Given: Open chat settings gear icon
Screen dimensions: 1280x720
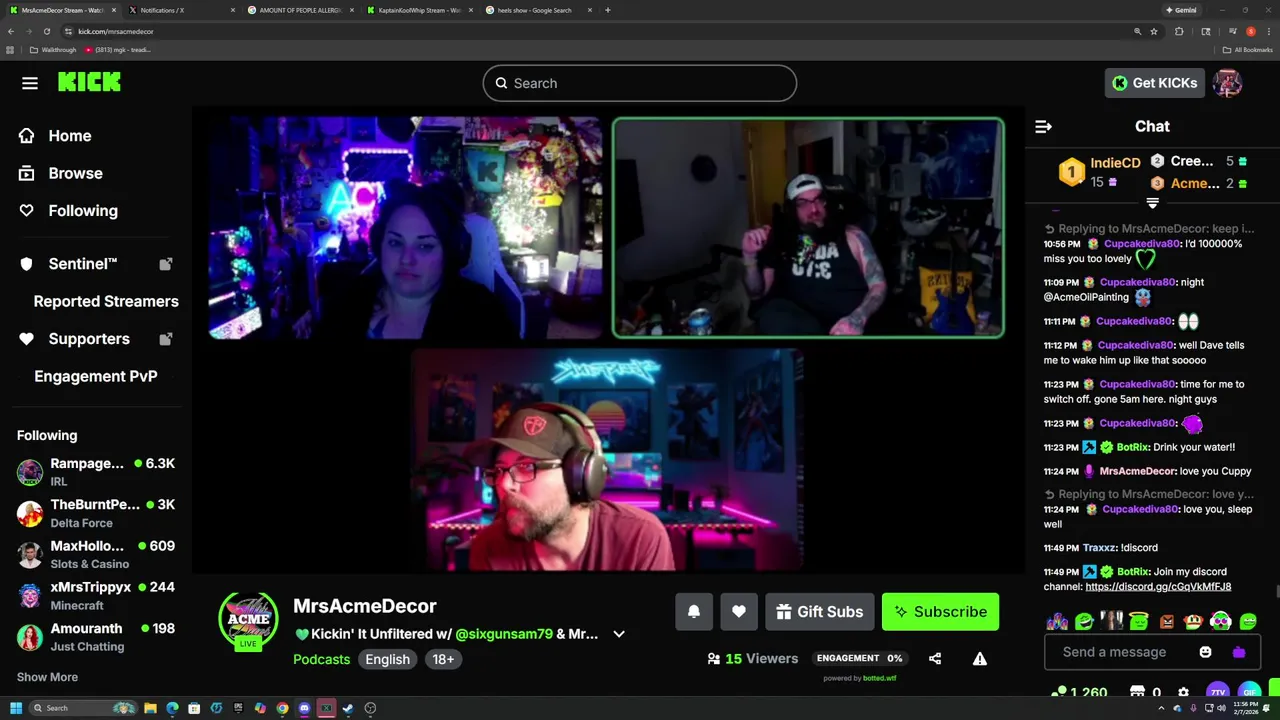Looking at the screenshot, I should tap(1183, 692).
